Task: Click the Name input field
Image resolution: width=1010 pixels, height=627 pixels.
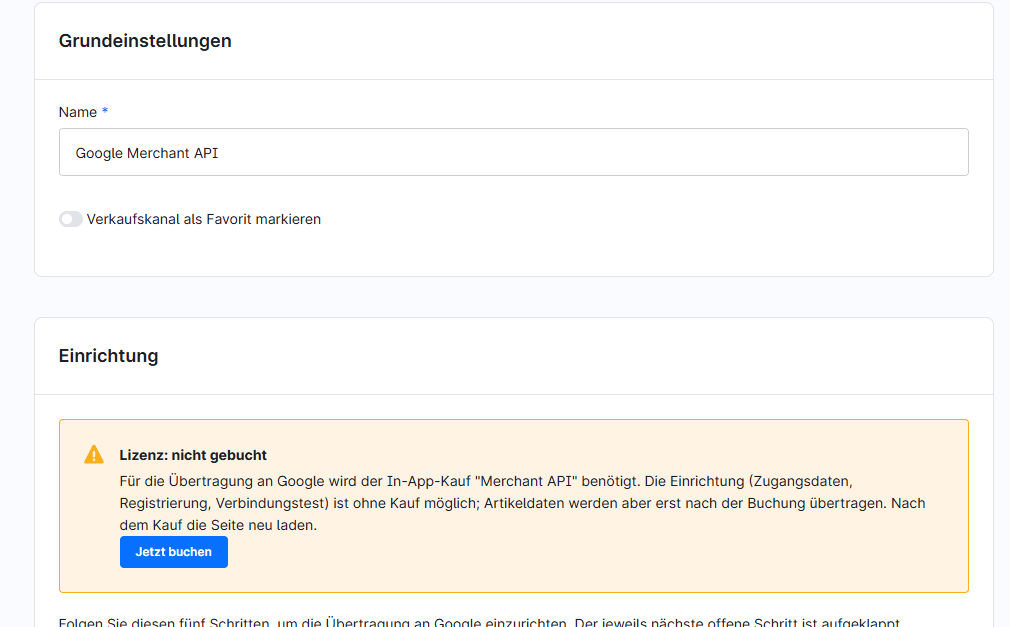Action: coord(513,152)
